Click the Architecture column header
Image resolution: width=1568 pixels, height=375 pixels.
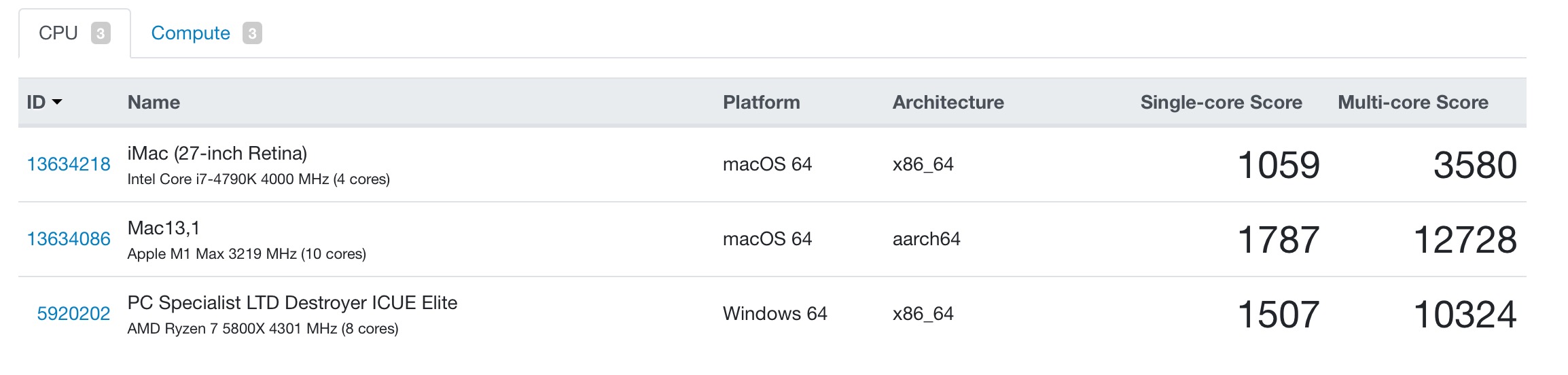948,102
